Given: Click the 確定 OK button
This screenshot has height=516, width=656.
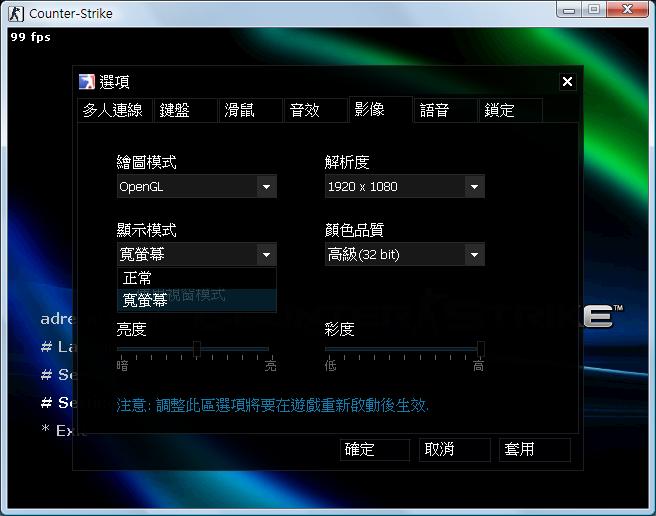Looking at the screenshot, I should [375, 450].
